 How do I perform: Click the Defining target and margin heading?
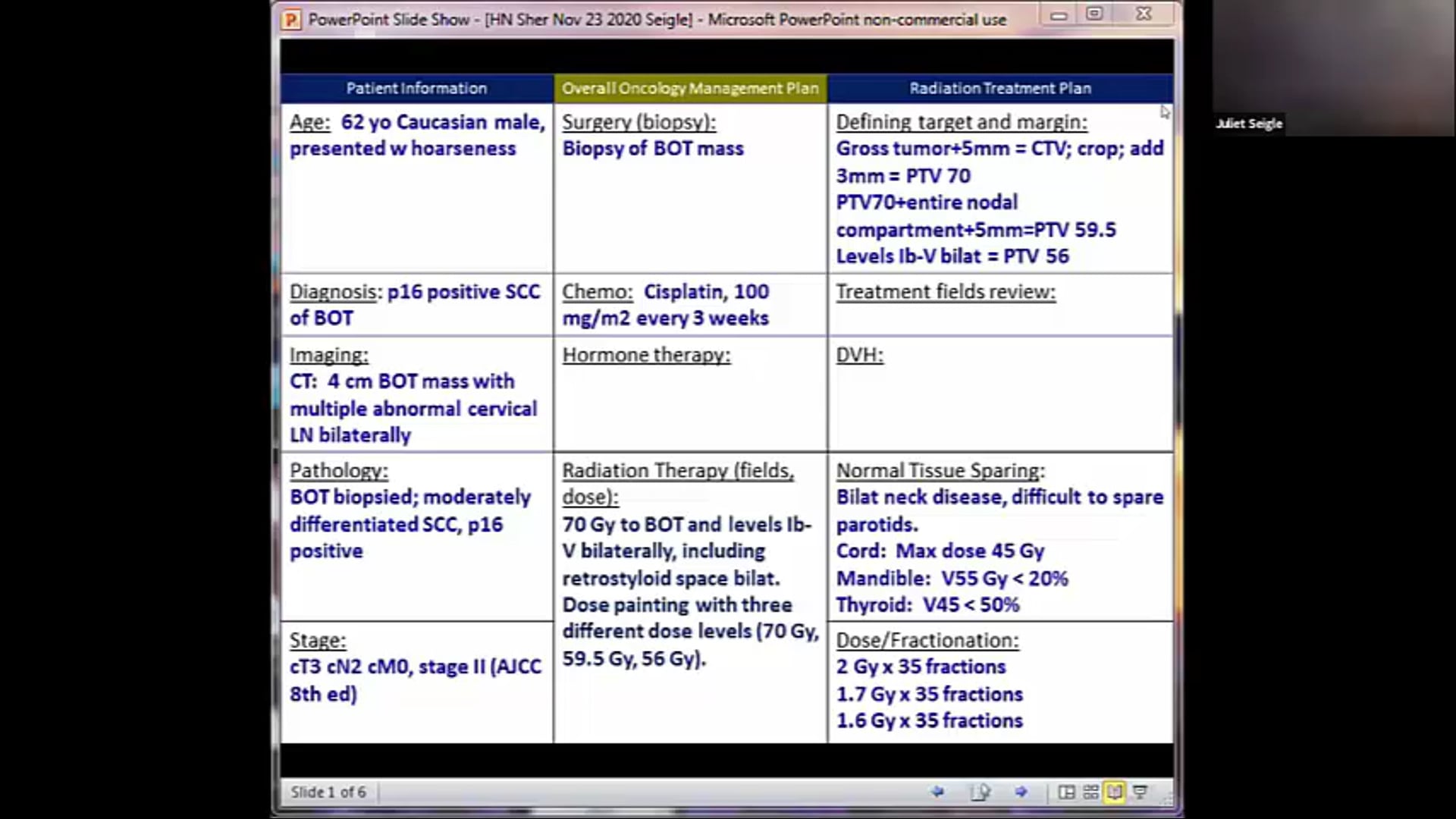click(x=961, y=122)
